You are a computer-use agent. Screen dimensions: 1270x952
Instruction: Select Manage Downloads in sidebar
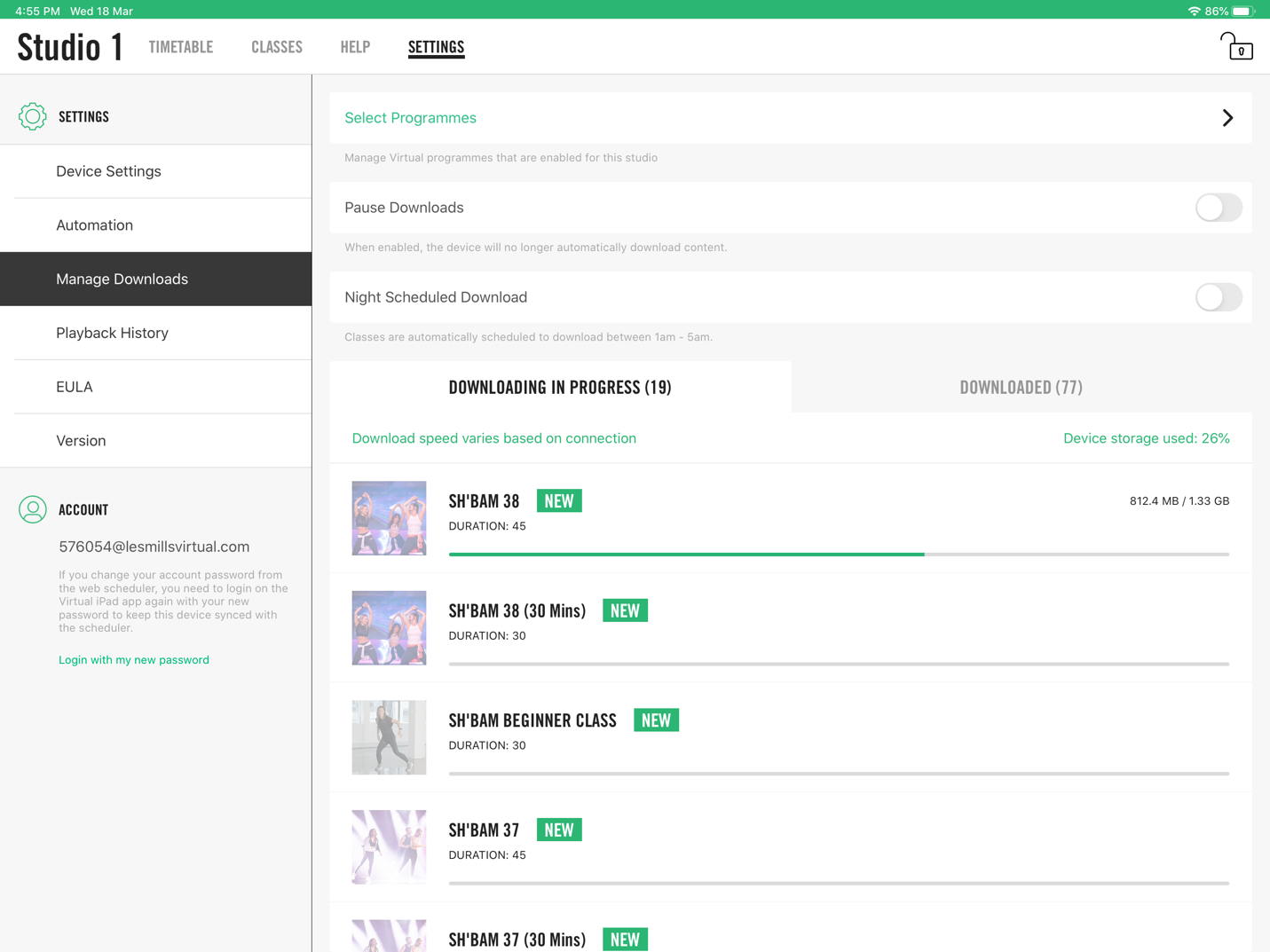tap(156, 279)
